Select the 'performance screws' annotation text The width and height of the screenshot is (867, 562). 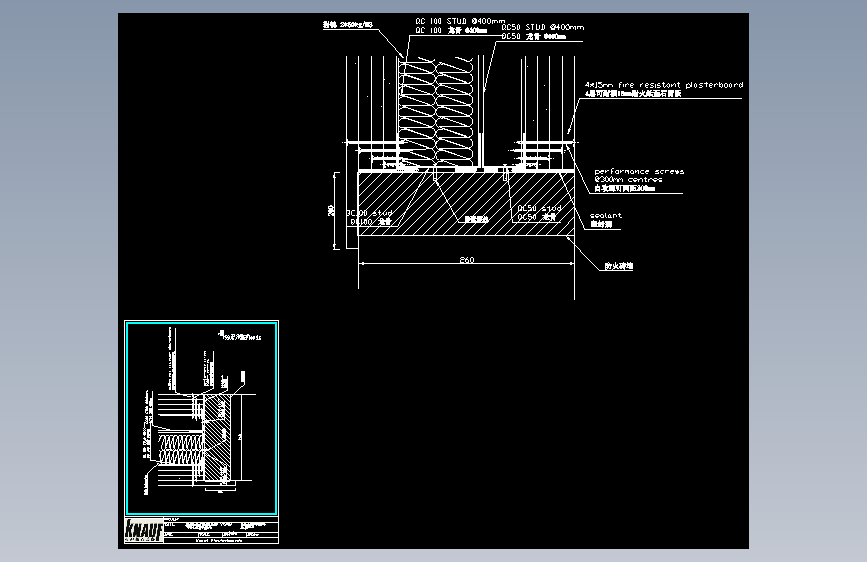(639, 171)
